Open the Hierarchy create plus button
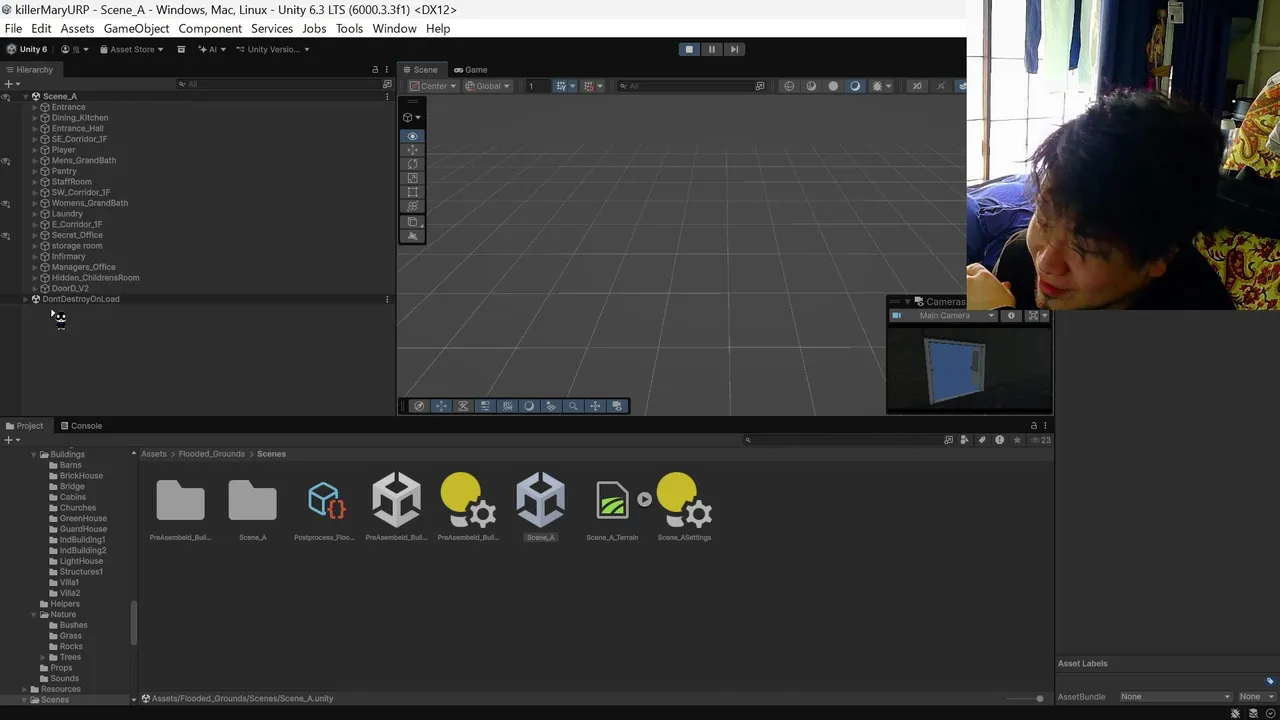Viewport: 1280px width, 720px height. (9, 84)
